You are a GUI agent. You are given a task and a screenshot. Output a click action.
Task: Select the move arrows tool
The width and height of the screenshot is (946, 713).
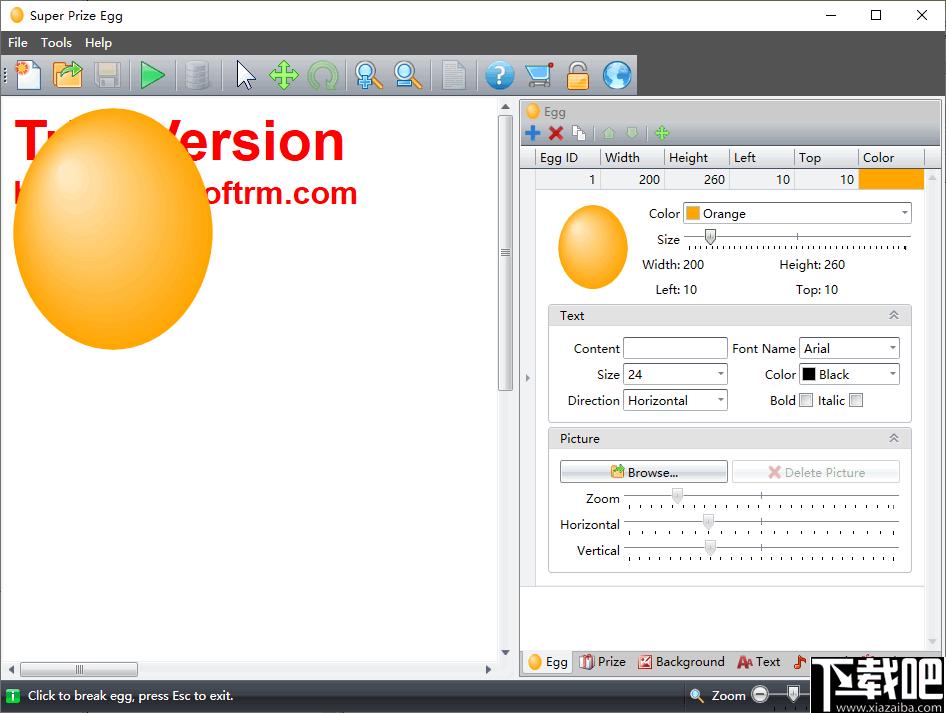tap(283, 75)
